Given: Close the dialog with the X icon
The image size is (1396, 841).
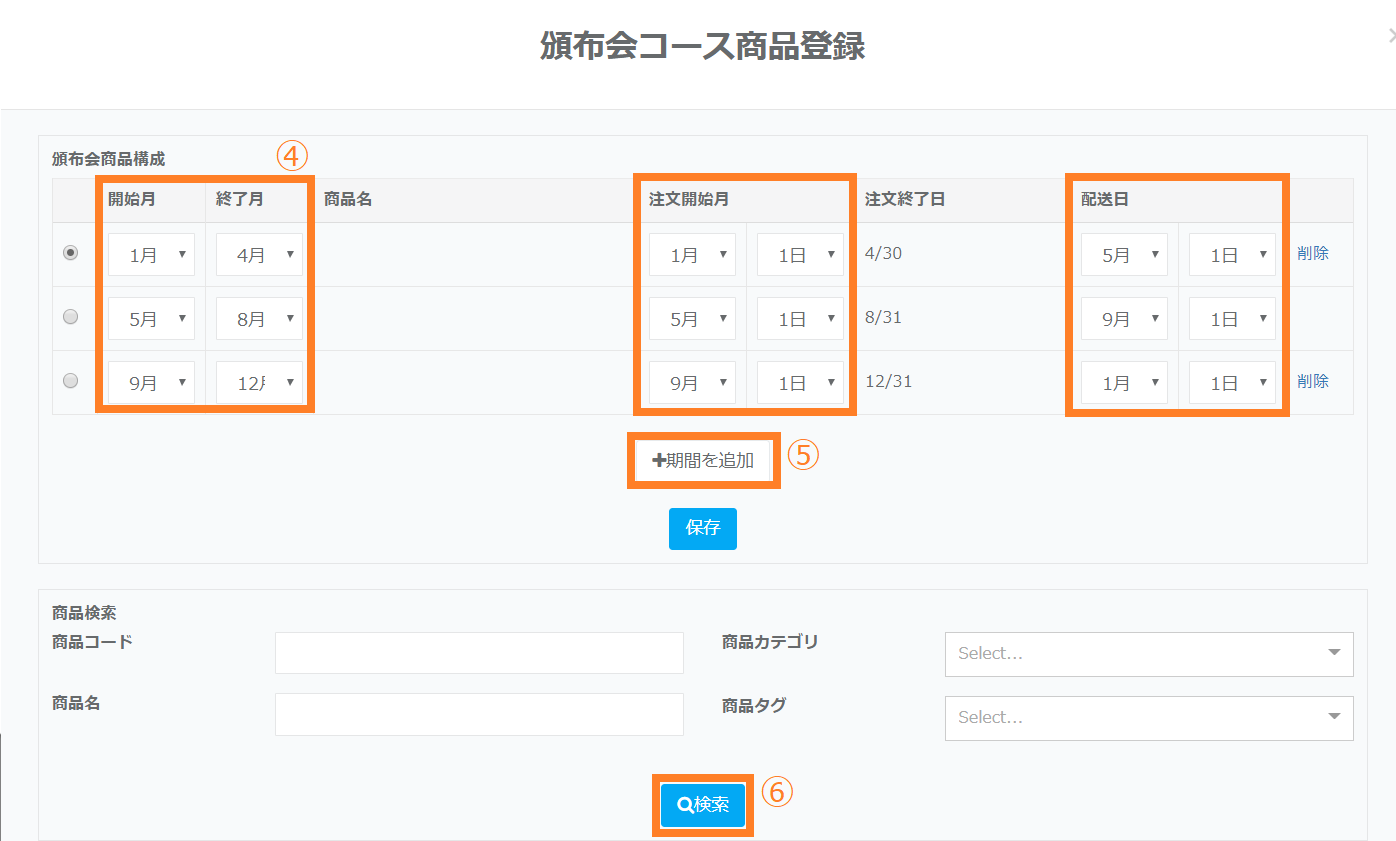Looking at the screenshot, I should pos(1391,37).
